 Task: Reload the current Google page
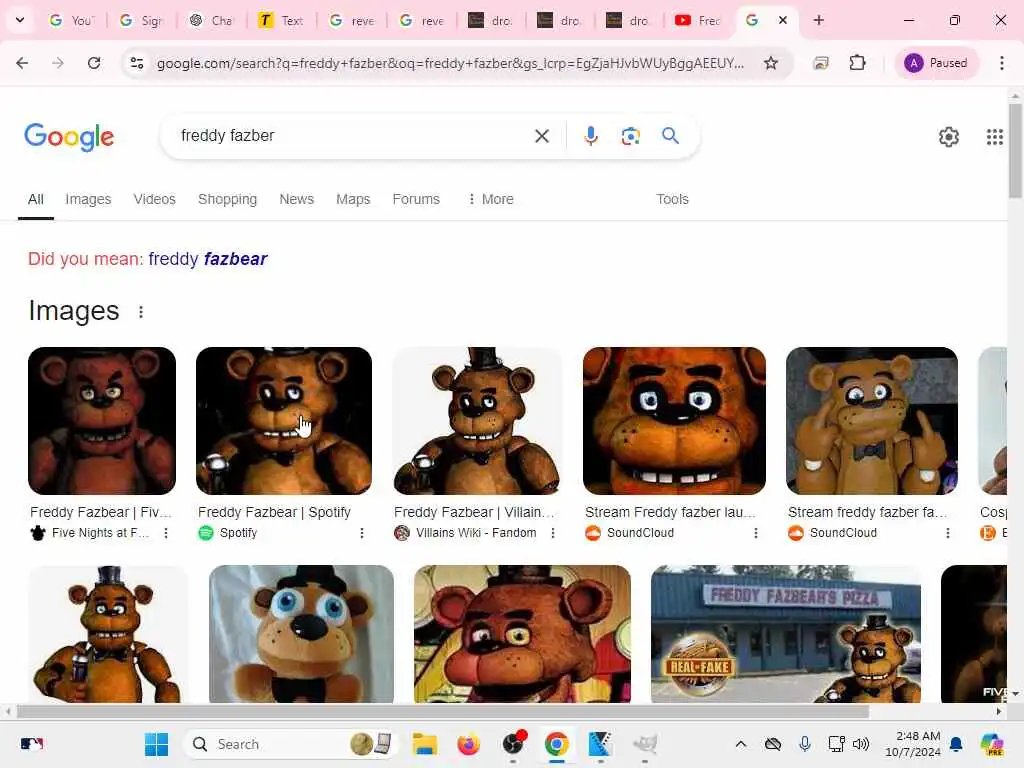pos(94,63)
